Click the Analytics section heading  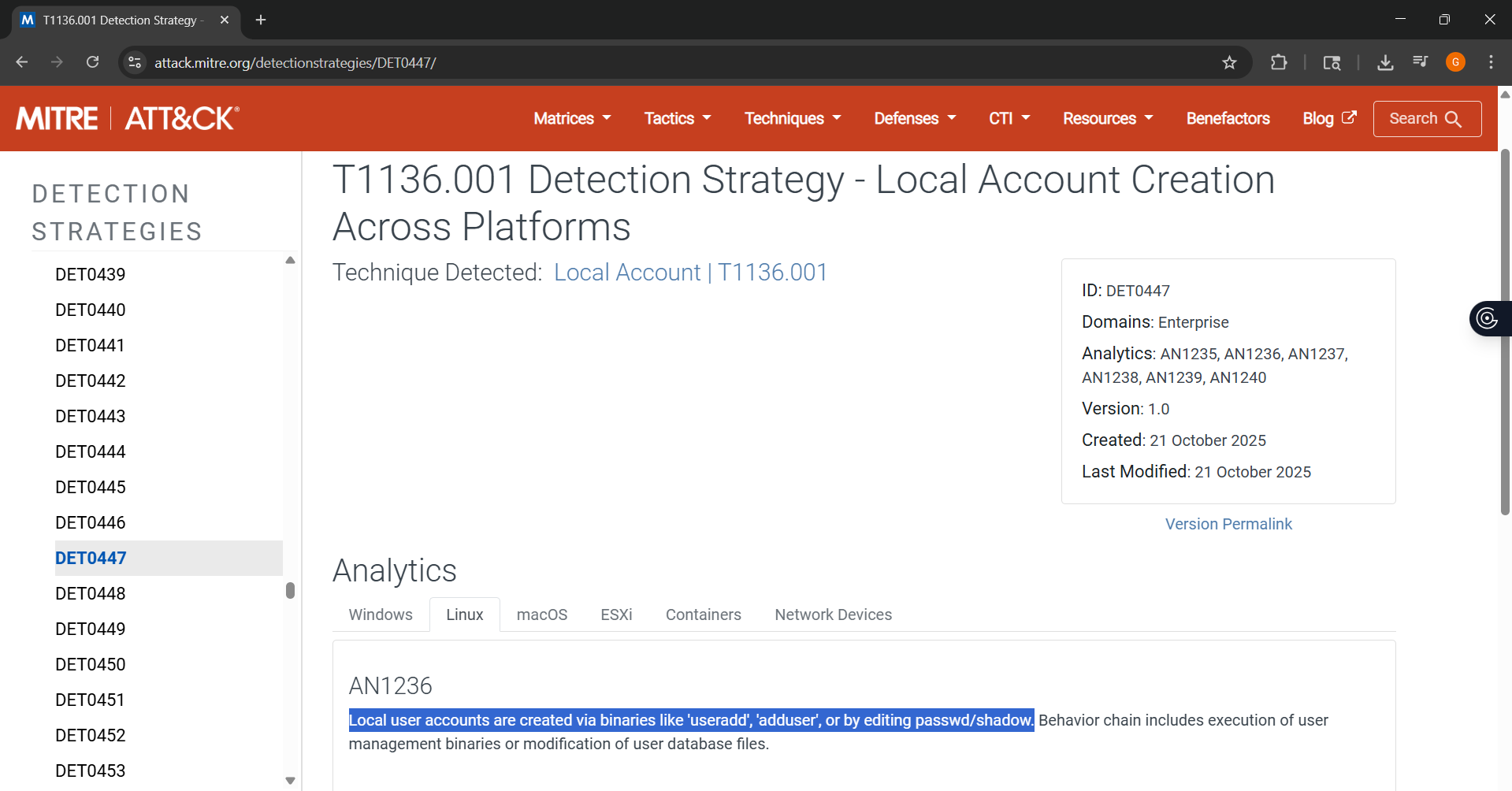pyautogui.click(x=395, y=570)
